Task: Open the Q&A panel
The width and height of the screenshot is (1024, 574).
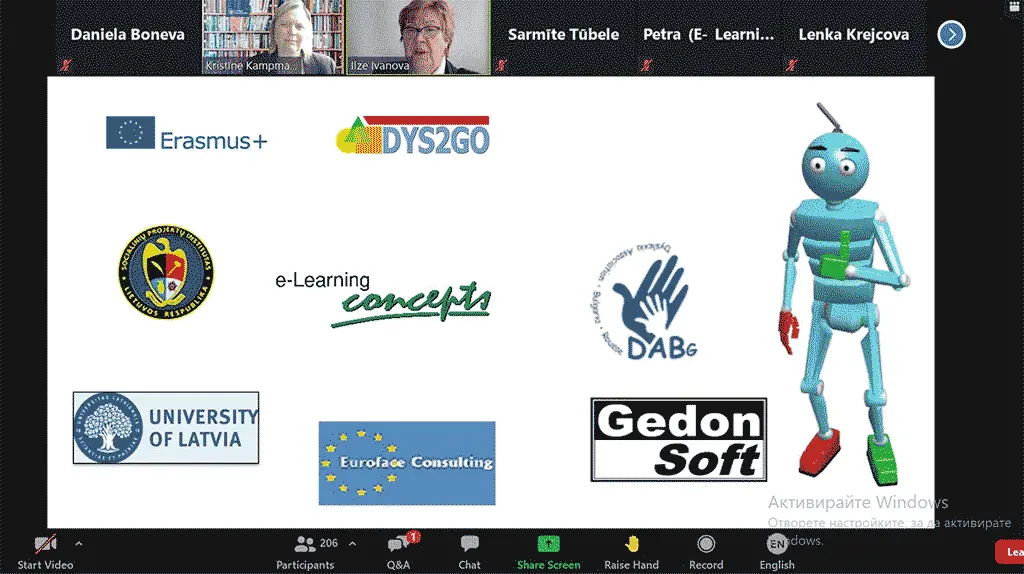Action: tap(398, 552)
